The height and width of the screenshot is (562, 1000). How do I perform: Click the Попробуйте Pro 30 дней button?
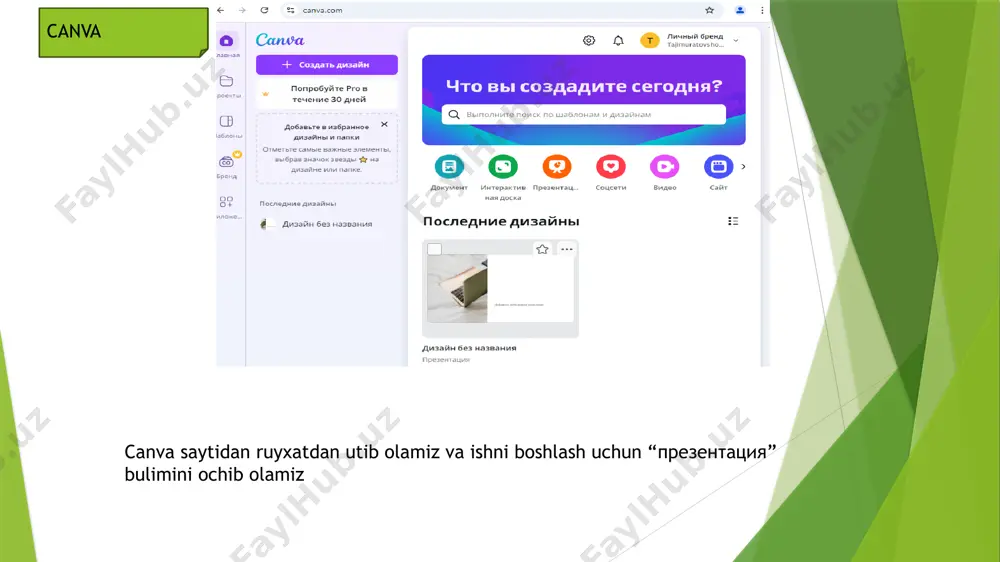point(327,94)
